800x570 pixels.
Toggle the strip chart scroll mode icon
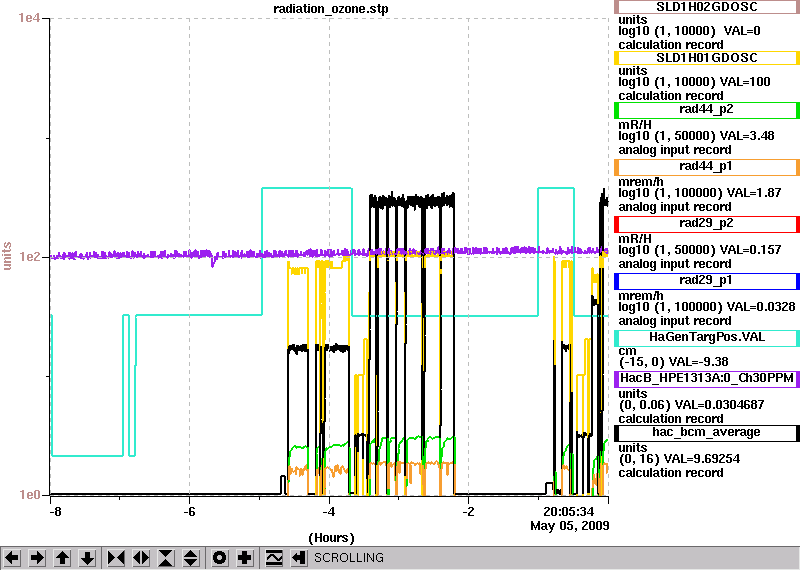[274, 558]
